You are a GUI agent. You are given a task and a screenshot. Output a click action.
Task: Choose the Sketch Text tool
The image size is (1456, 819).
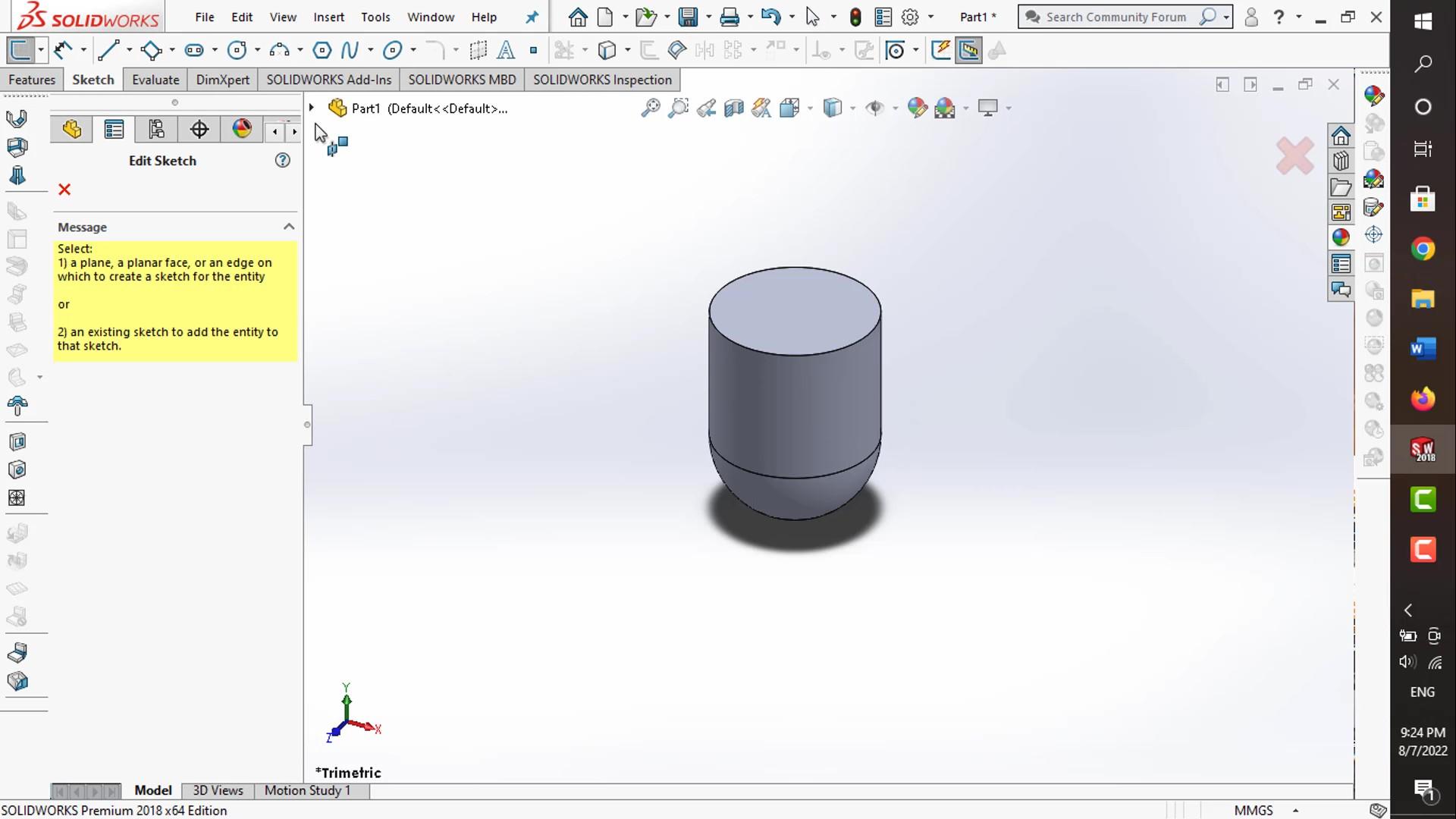506,51
